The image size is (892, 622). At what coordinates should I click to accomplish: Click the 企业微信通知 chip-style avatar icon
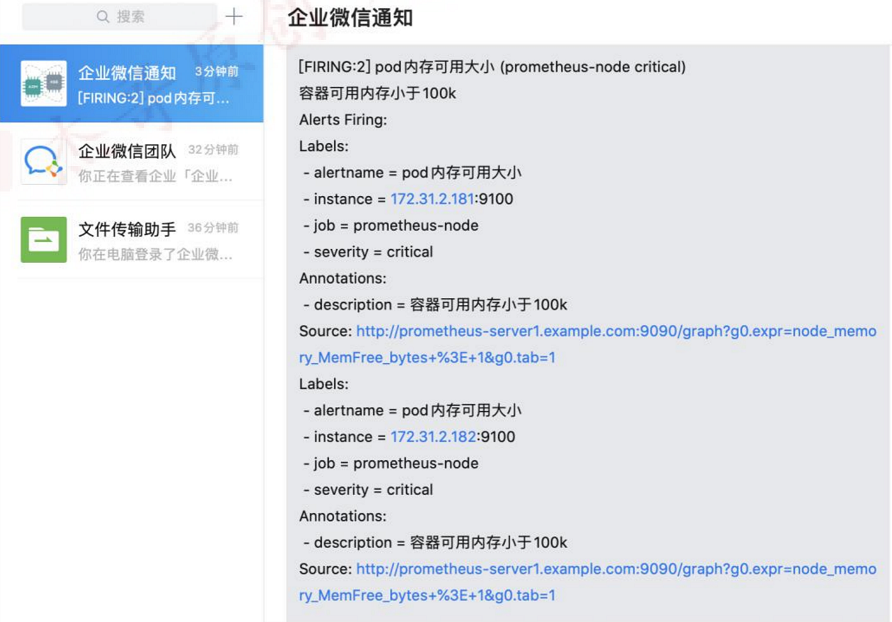pos(44,84)
